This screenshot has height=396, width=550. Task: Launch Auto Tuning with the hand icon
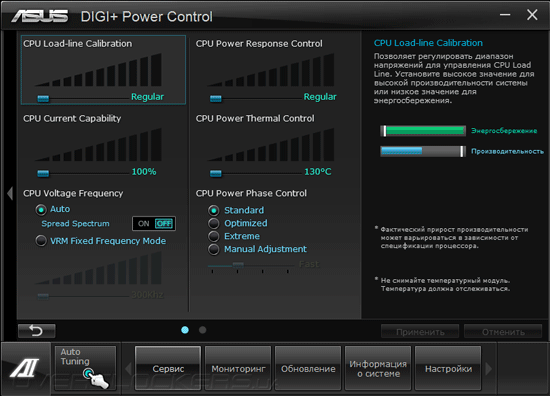(x=85, y=368)
